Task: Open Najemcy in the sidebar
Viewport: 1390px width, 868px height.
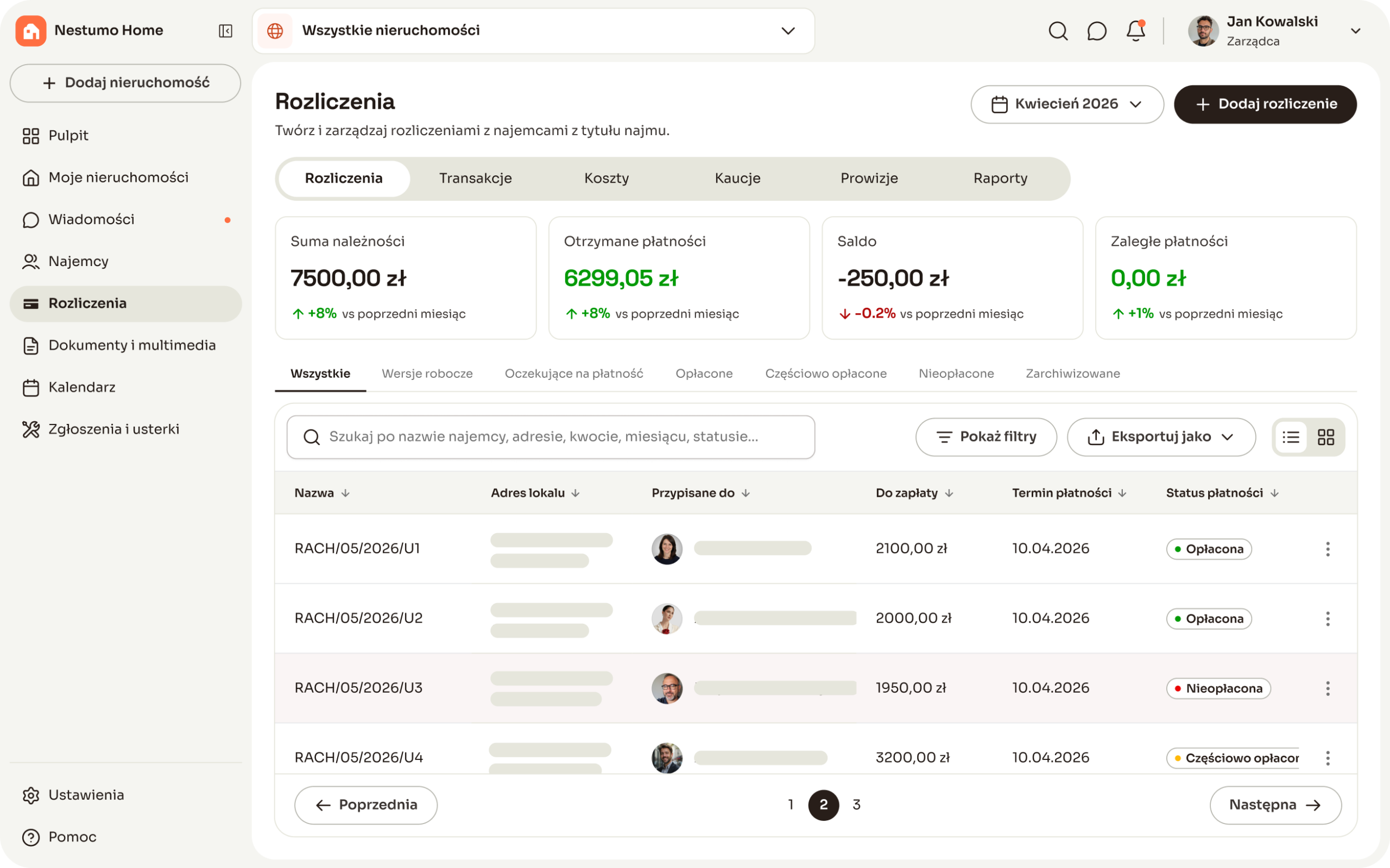Action: pyautogui.click(x=126, y=262)
